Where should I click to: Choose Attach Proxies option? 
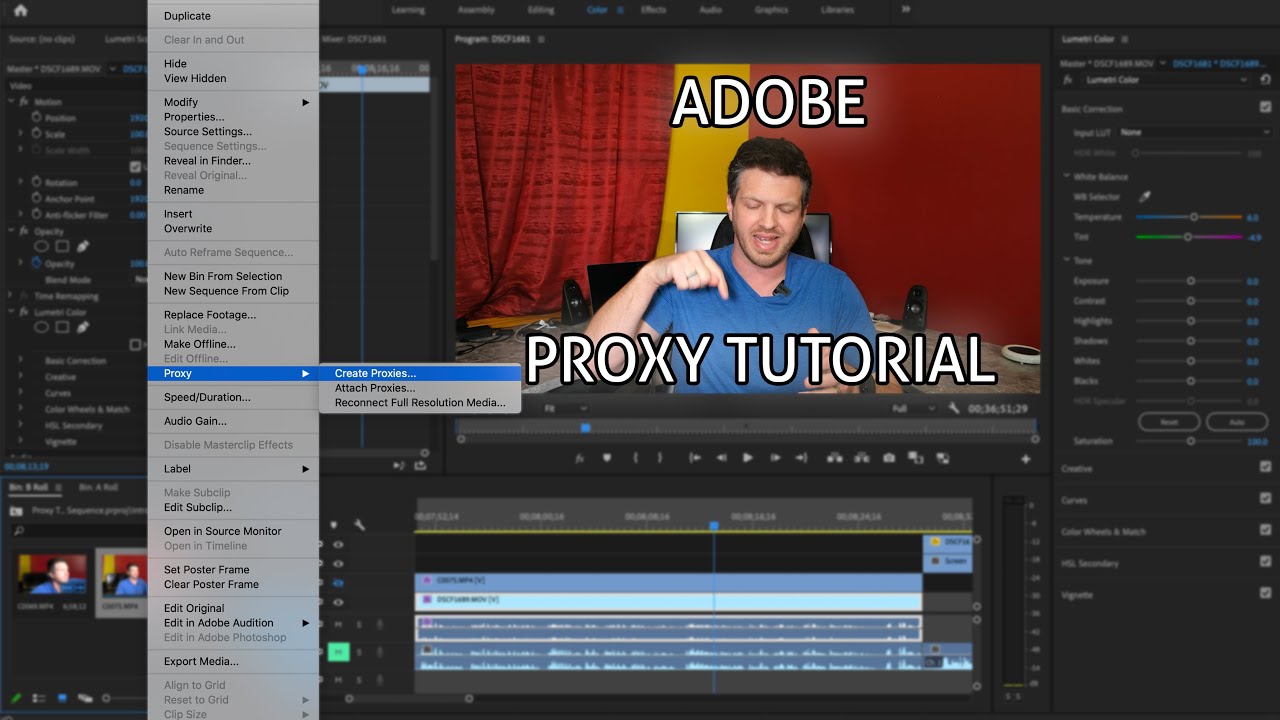click(x=420, y=388)
